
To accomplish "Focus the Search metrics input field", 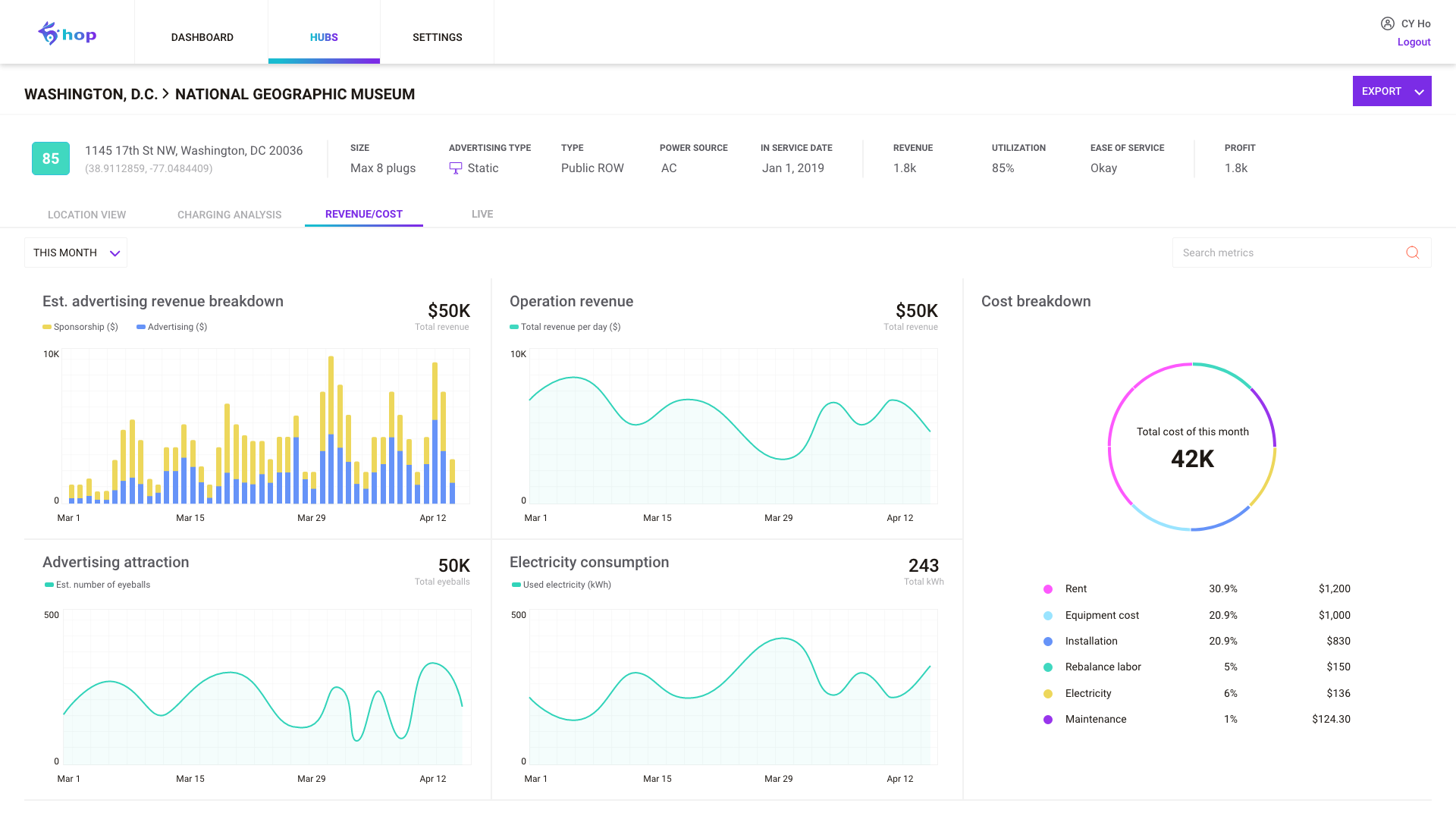I will (1301, 253).
